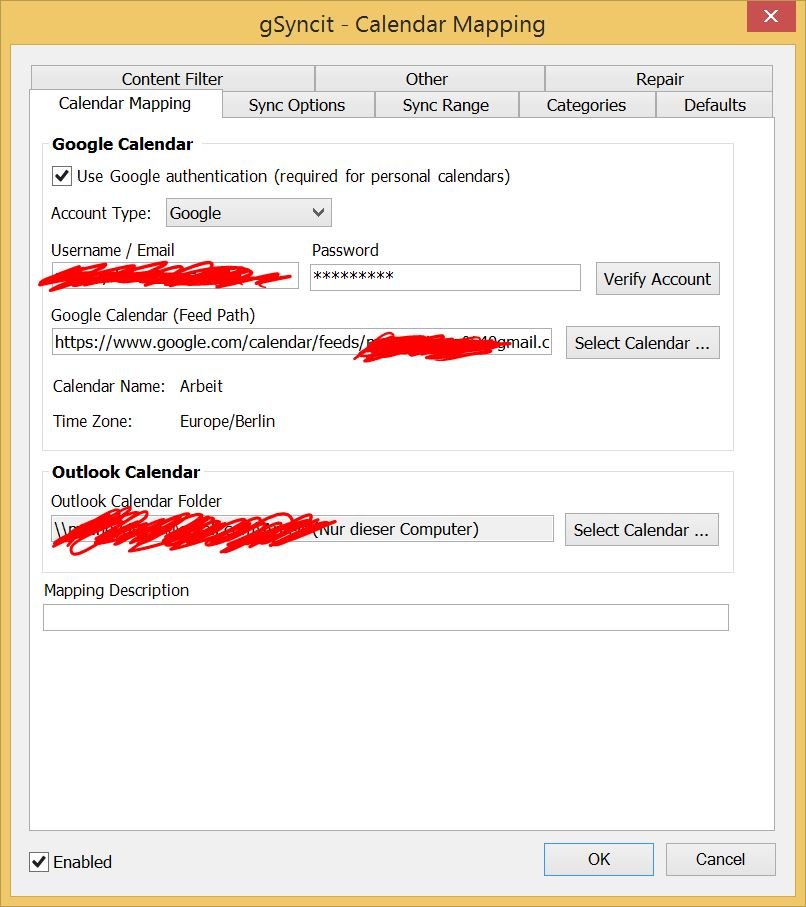Click the Mapping Description text box
The width and height of the screenshot is (806, 907).
(386, 617)
